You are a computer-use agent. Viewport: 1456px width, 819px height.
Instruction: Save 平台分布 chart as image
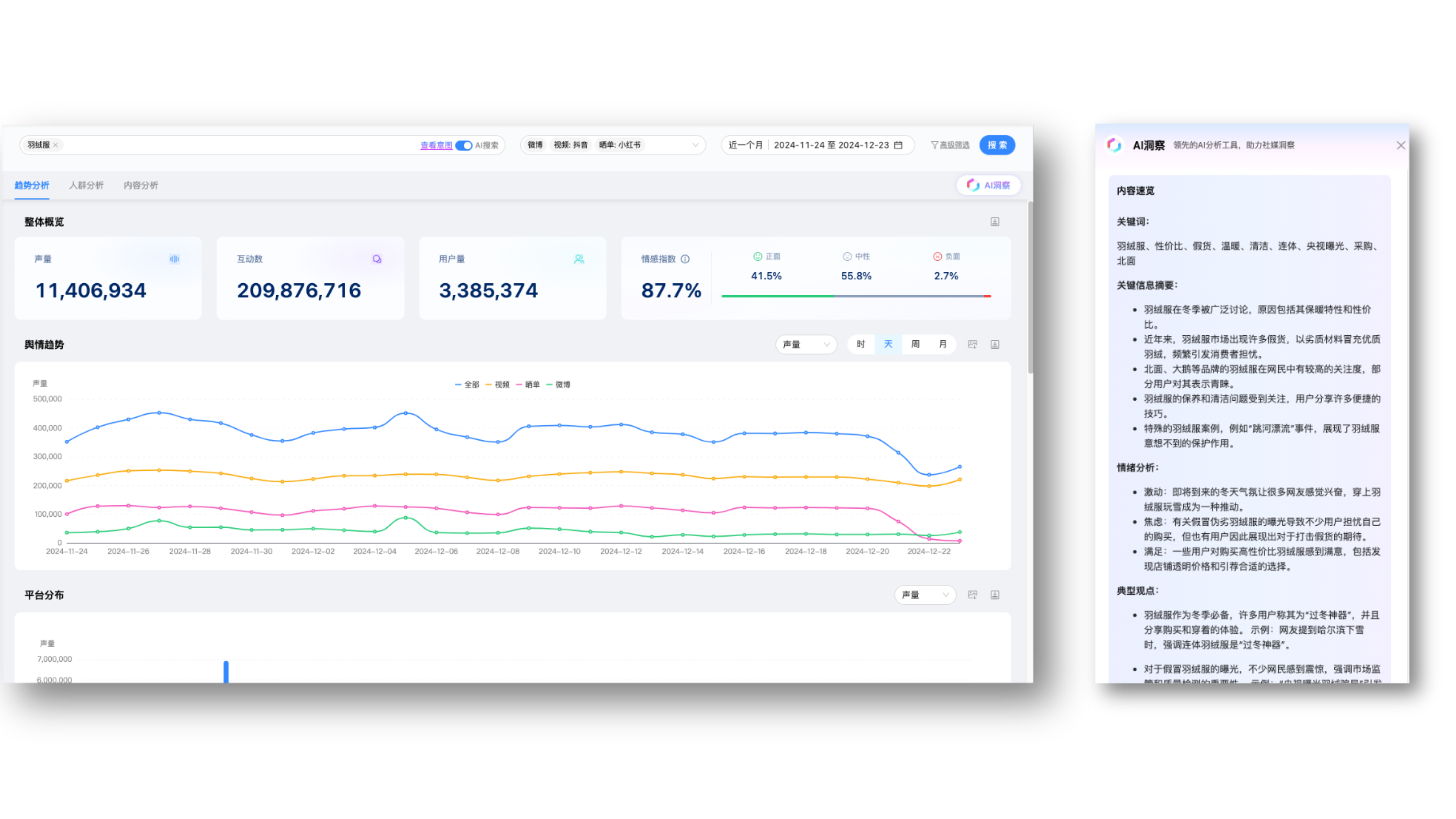pyautogui.click(x=972, y=595)
